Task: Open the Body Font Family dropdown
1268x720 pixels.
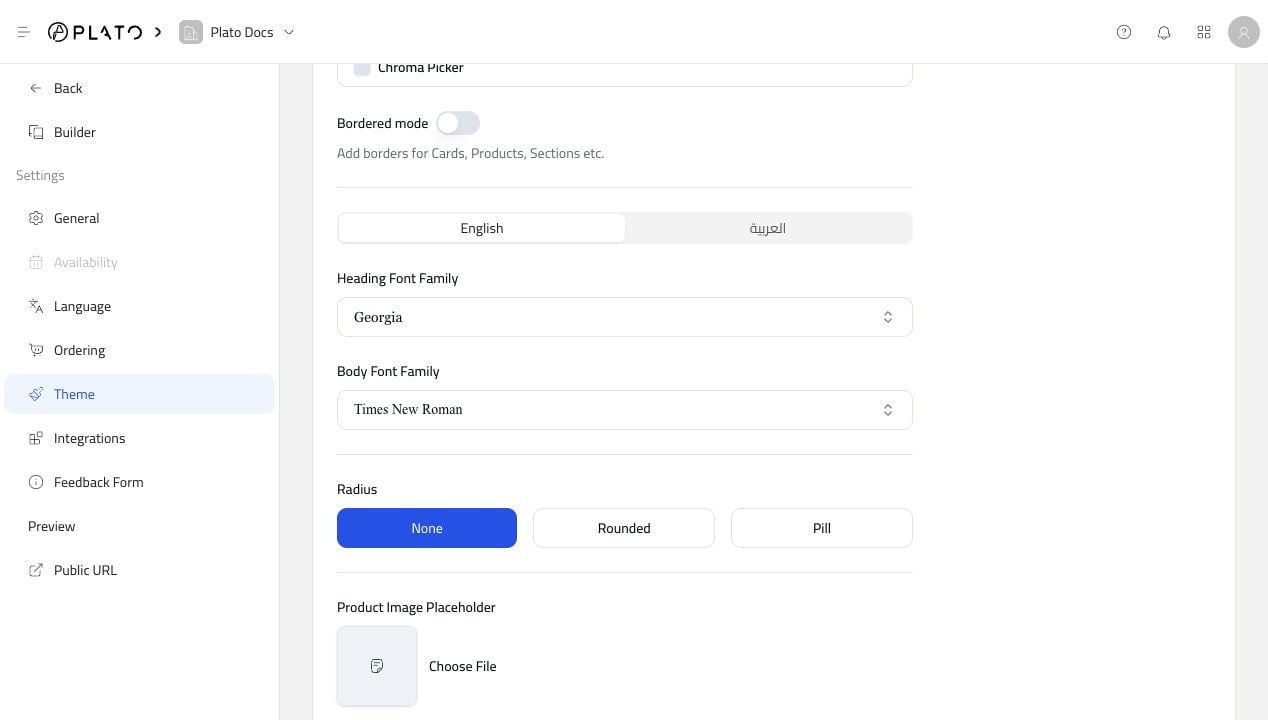Action: 625,410
